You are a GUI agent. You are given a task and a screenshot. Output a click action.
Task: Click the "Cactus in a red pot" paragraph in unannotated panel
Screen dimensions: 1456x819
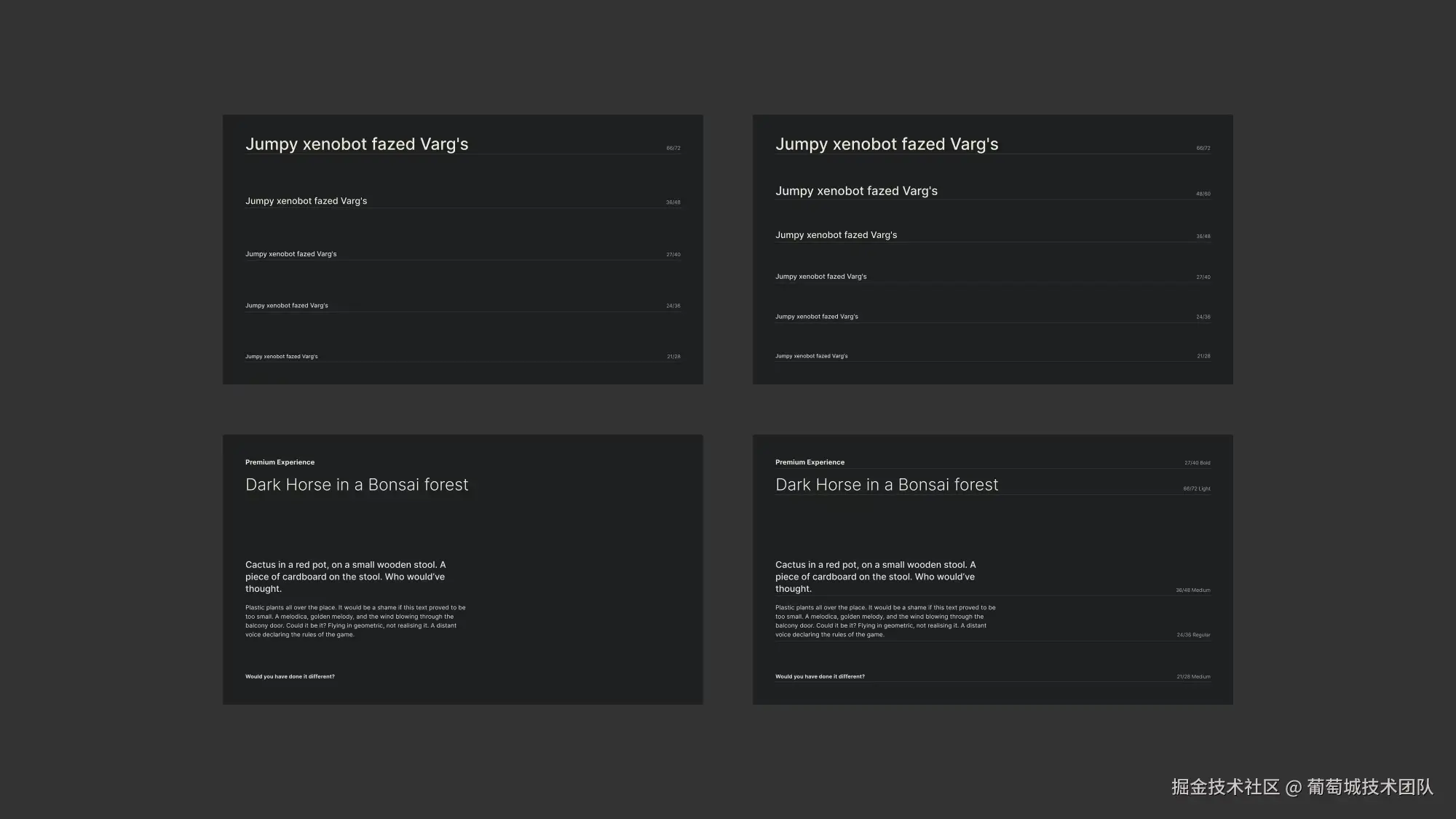(345, 577)
